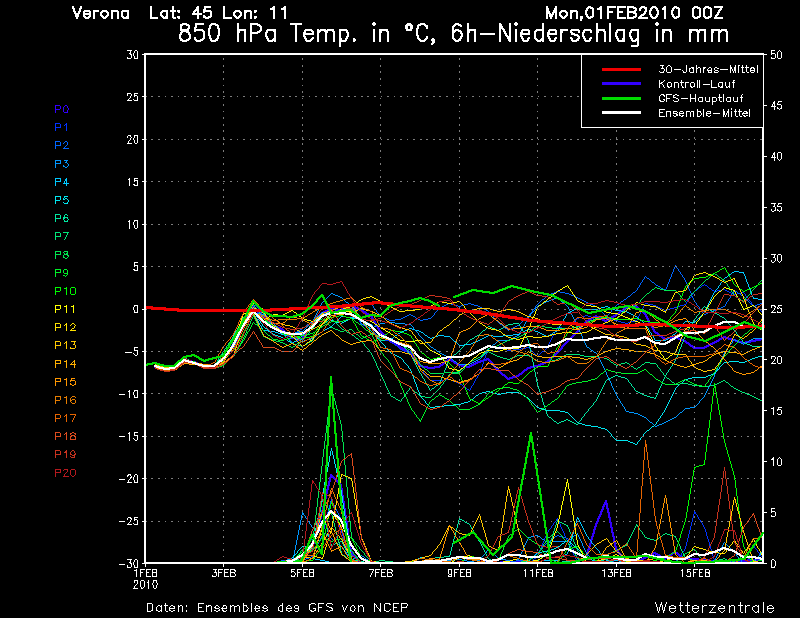The width and height of the screenshot is (800, 618).
Task: Click the 30 °C mark on left axis
Action: (x=132, y=55)
